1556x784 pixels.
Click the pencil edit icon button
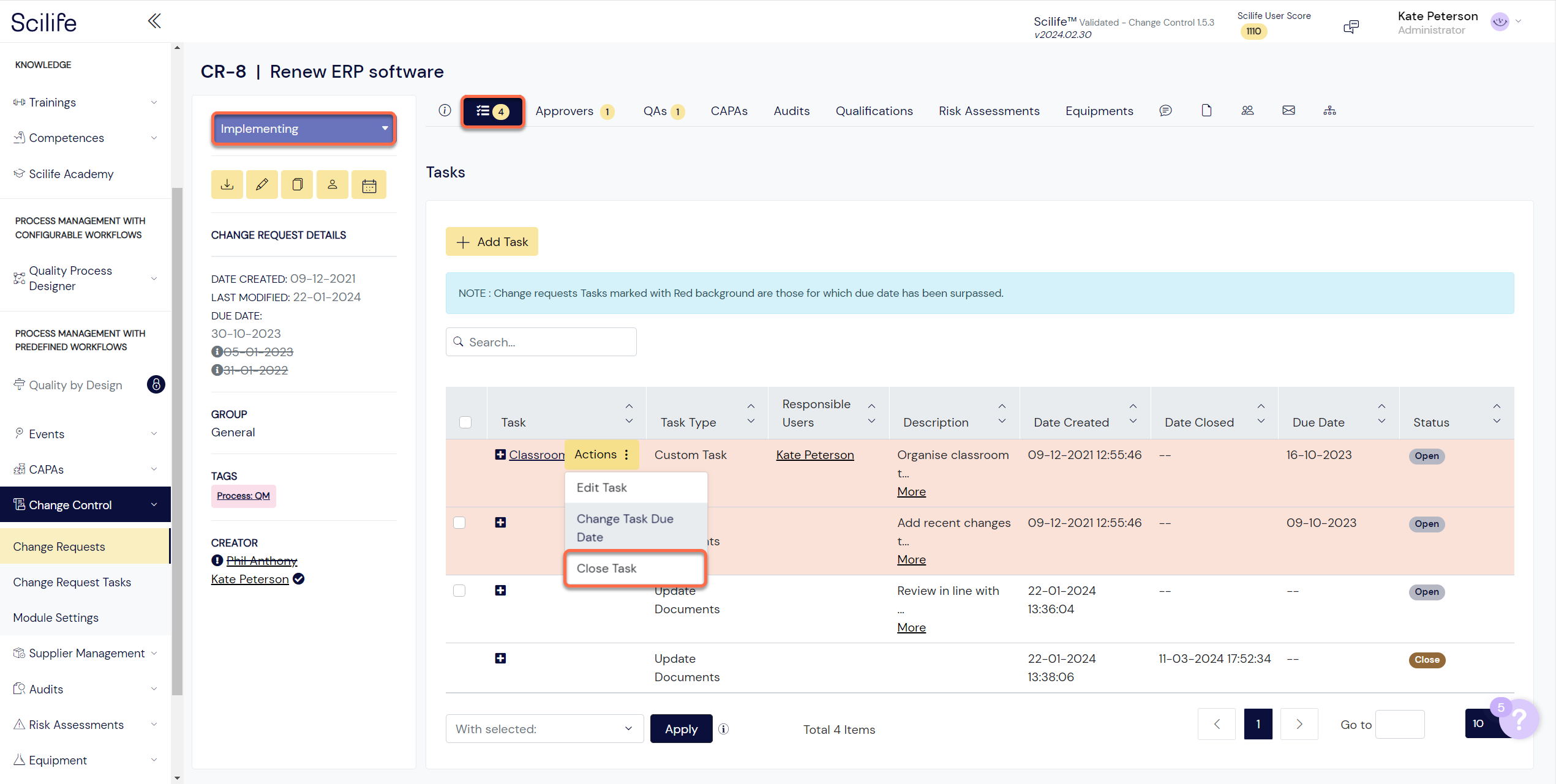[262, 184]
